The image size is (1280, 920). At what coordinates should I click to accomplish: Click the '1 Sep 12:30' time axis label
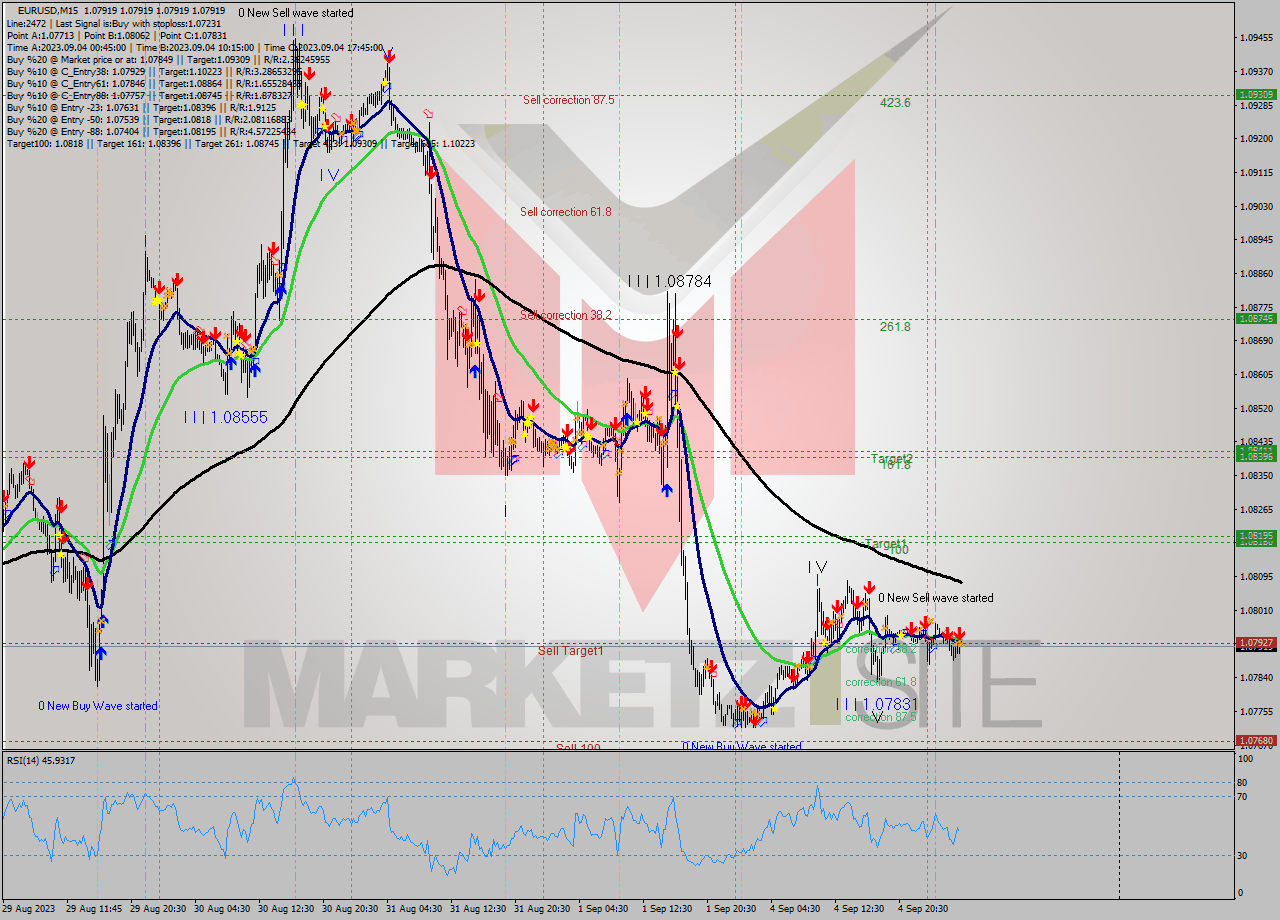pos(668,909)
